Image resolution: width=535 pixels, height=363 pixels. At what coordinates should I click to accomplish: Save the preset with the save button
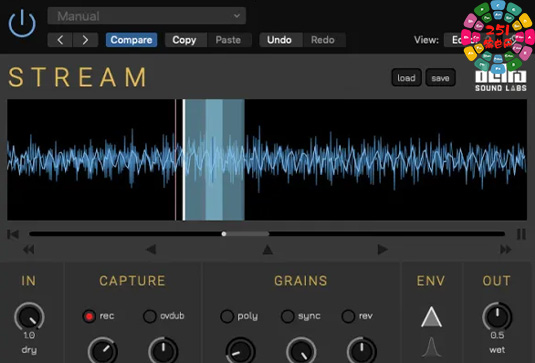coord(440,78)
